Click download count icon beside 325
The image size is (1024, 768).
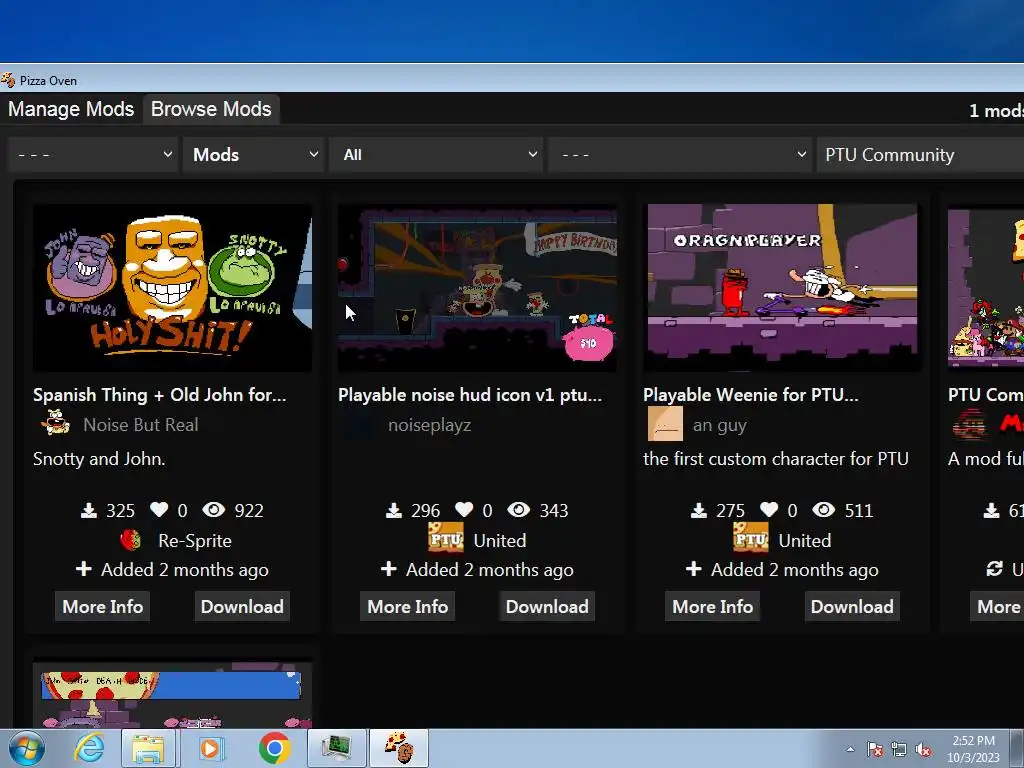[89, 510]
